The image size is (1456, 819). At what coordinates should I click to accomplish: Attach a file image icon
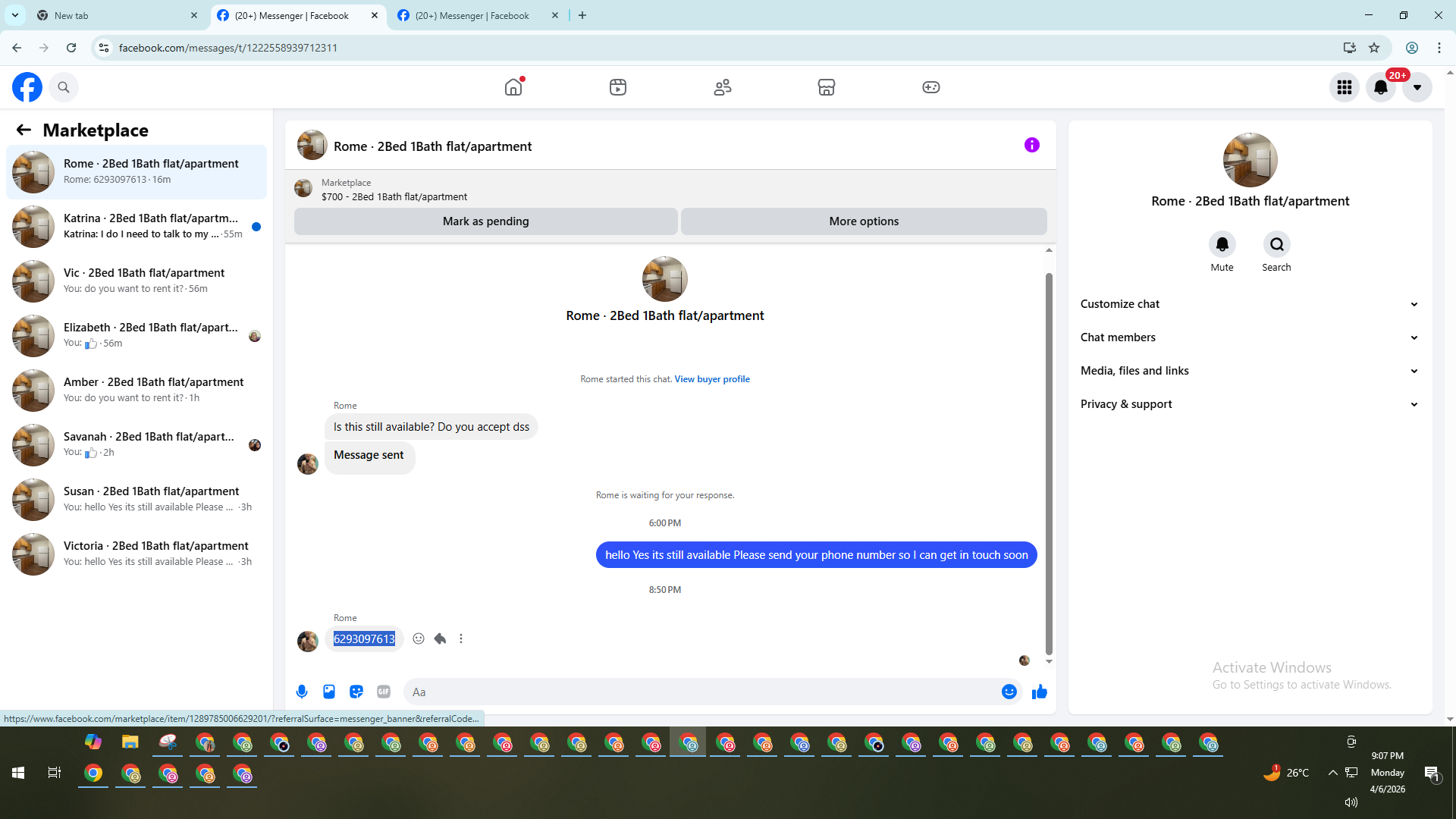329,692
